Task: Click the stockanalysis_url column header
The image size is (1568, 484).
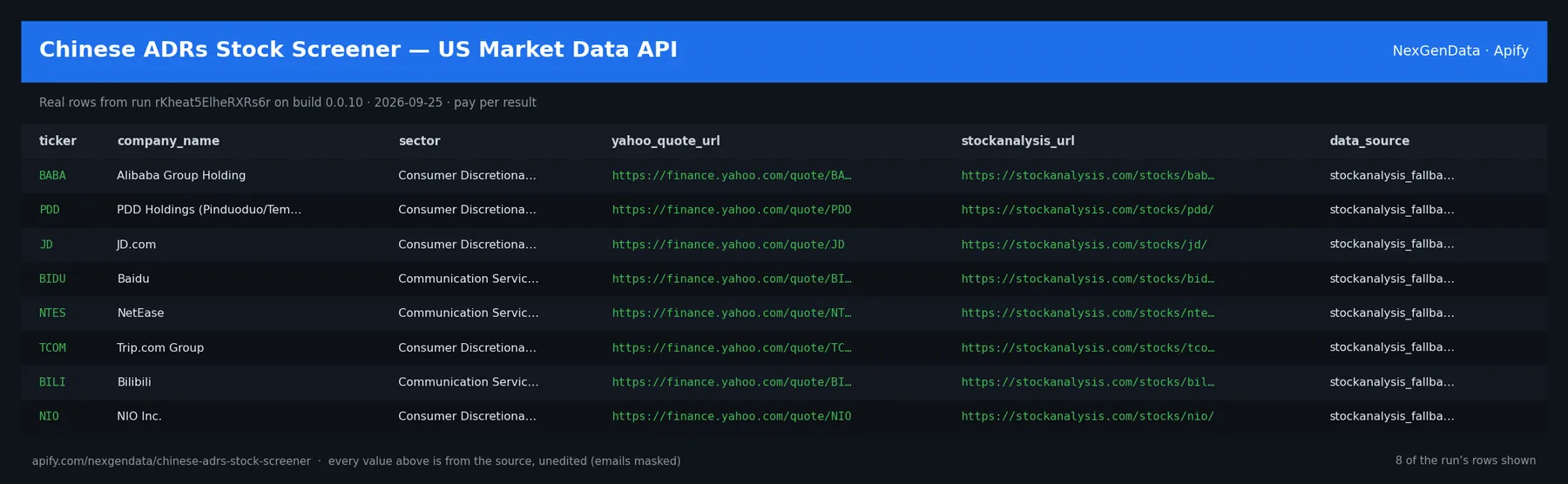Action: [1017, 141]
